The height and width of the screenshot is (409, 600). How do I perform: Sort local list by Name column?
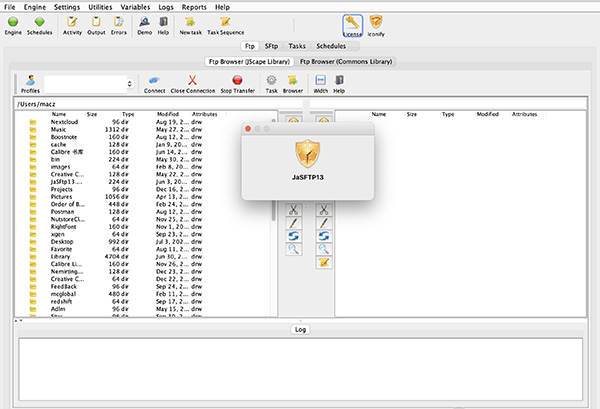pyautogui.click(x=59, y=114)
